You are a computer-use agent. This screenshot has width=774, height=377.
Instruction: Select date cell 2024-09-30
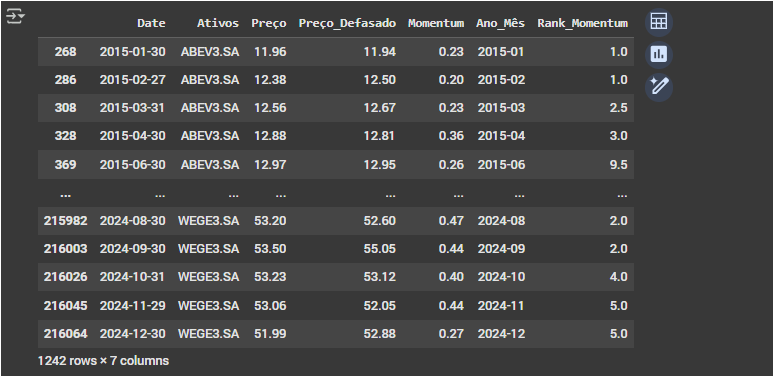click(132, 249)
